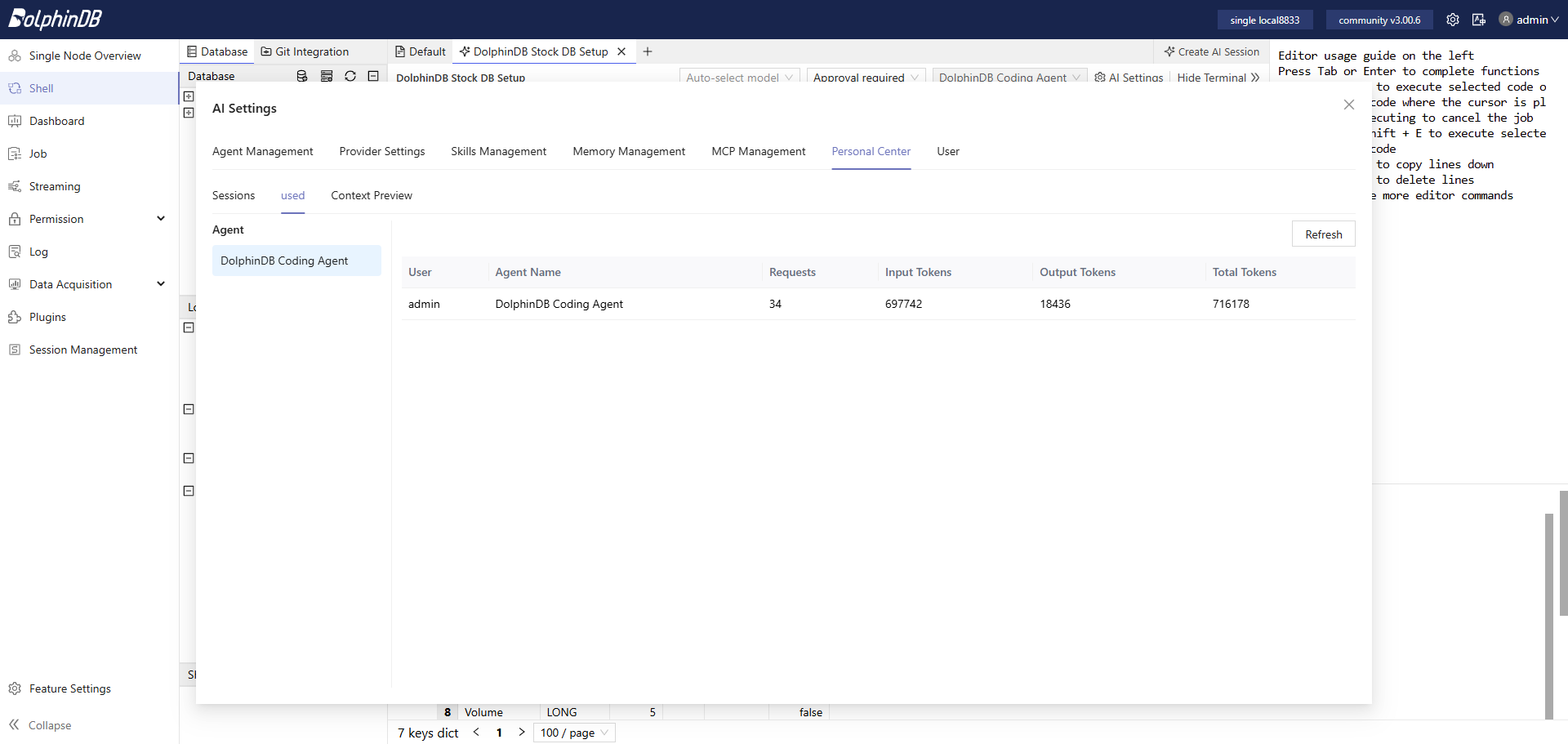Collapse all nodes in Database panel
This screenshot has height=744, width=1568.
coord(373,76)
